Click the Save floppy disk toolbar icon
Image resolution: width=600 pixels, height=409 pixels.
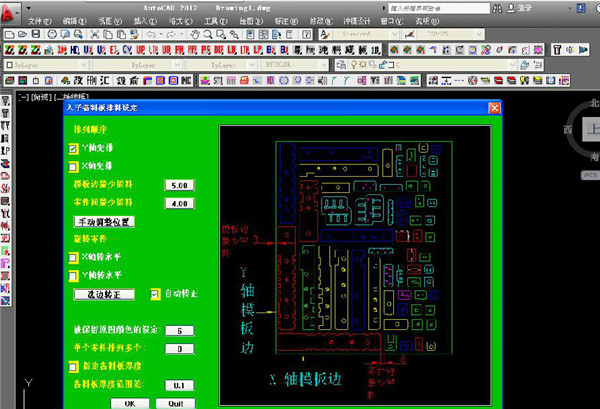tap(36, 34)
